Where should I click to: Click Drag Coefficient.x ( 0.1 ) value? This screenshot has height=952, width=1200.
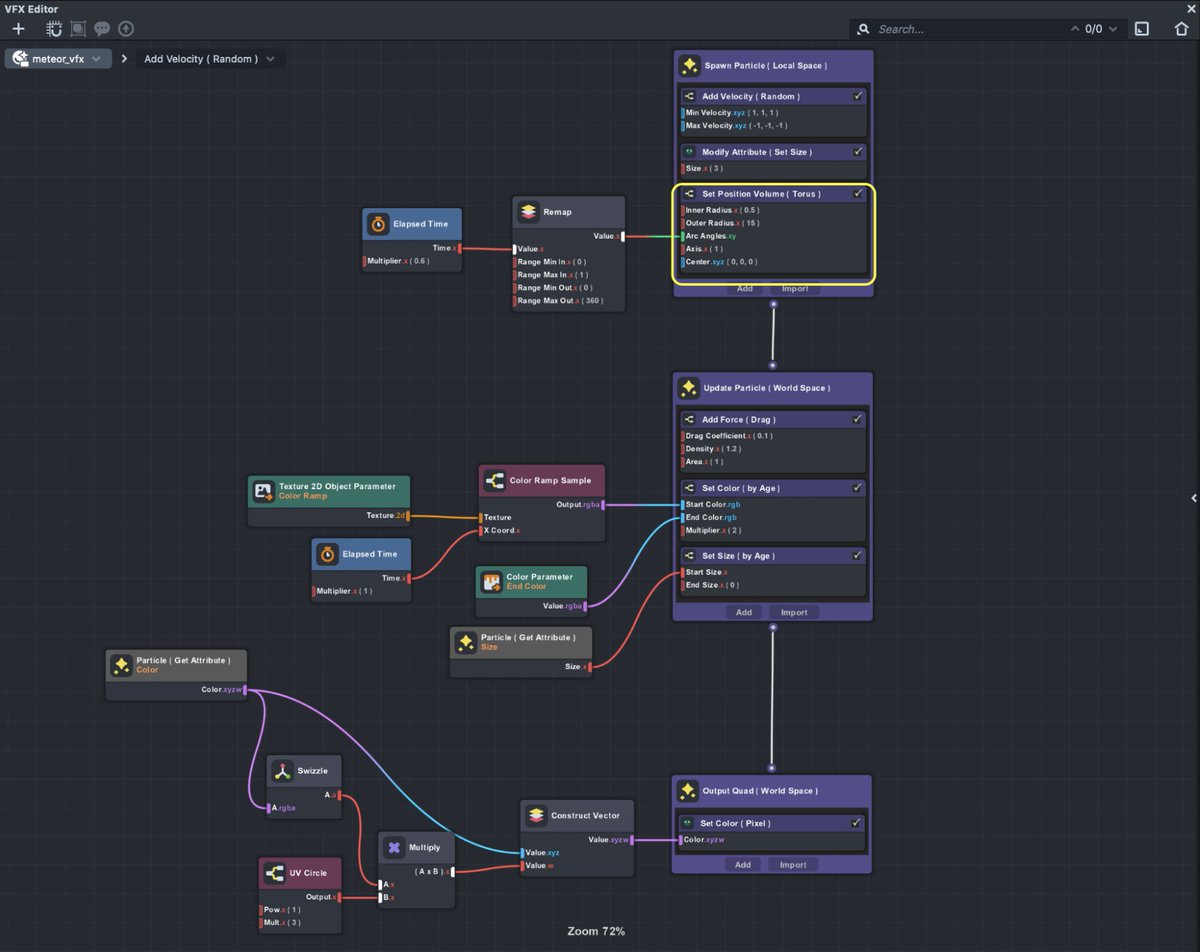(x=729, y=436)
